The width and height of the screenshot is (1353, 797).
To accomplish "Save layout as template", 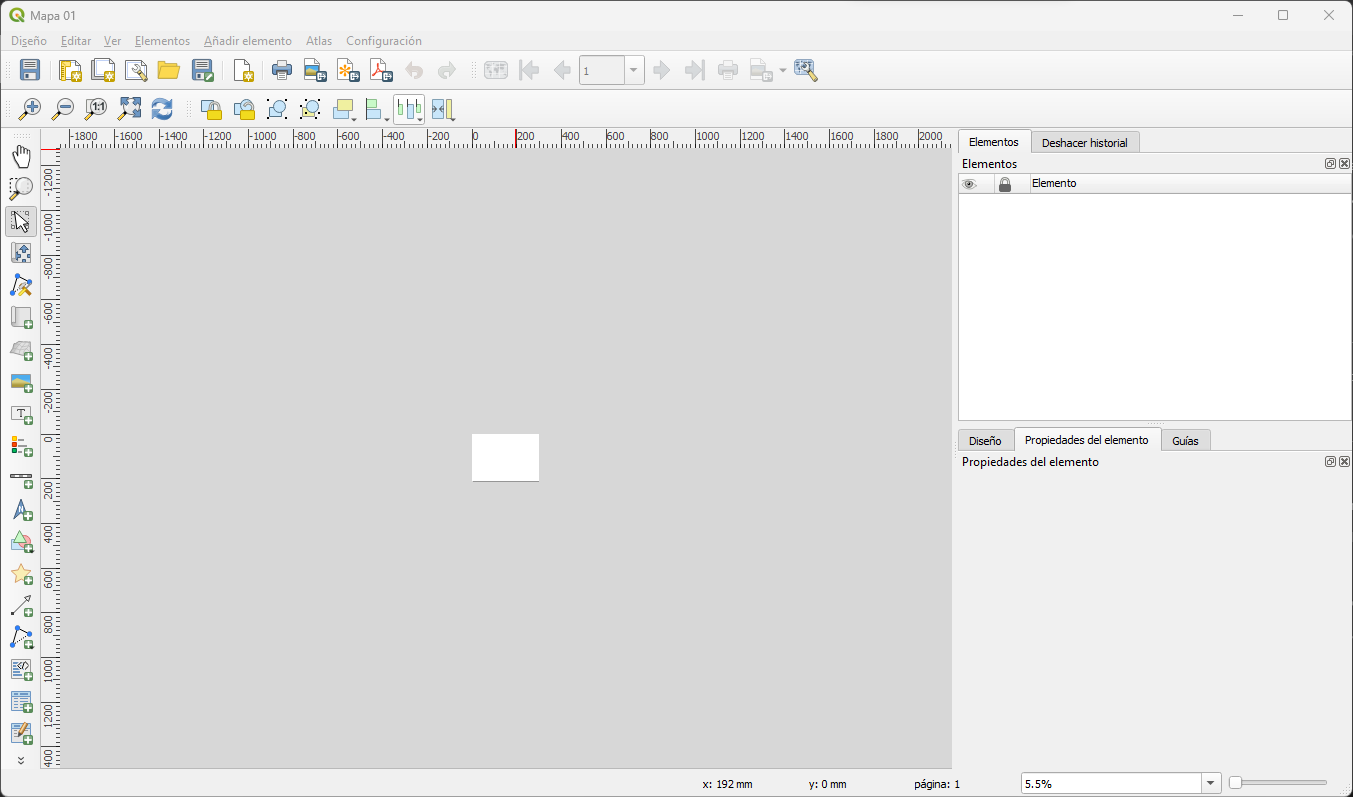I will coord(203,70).
